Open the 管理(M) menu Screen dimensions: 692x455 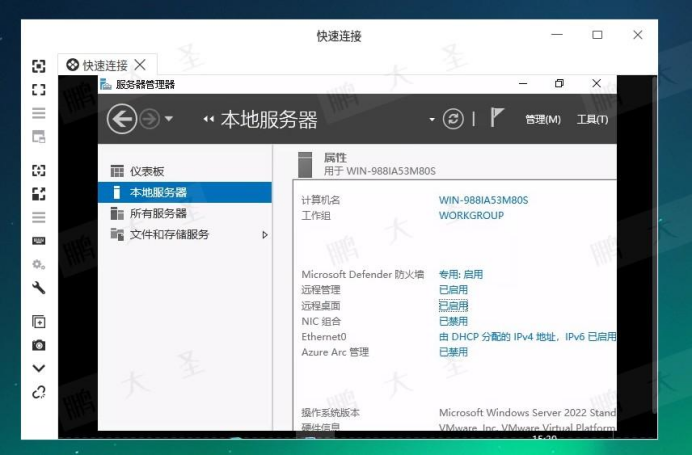click(543, 120)
